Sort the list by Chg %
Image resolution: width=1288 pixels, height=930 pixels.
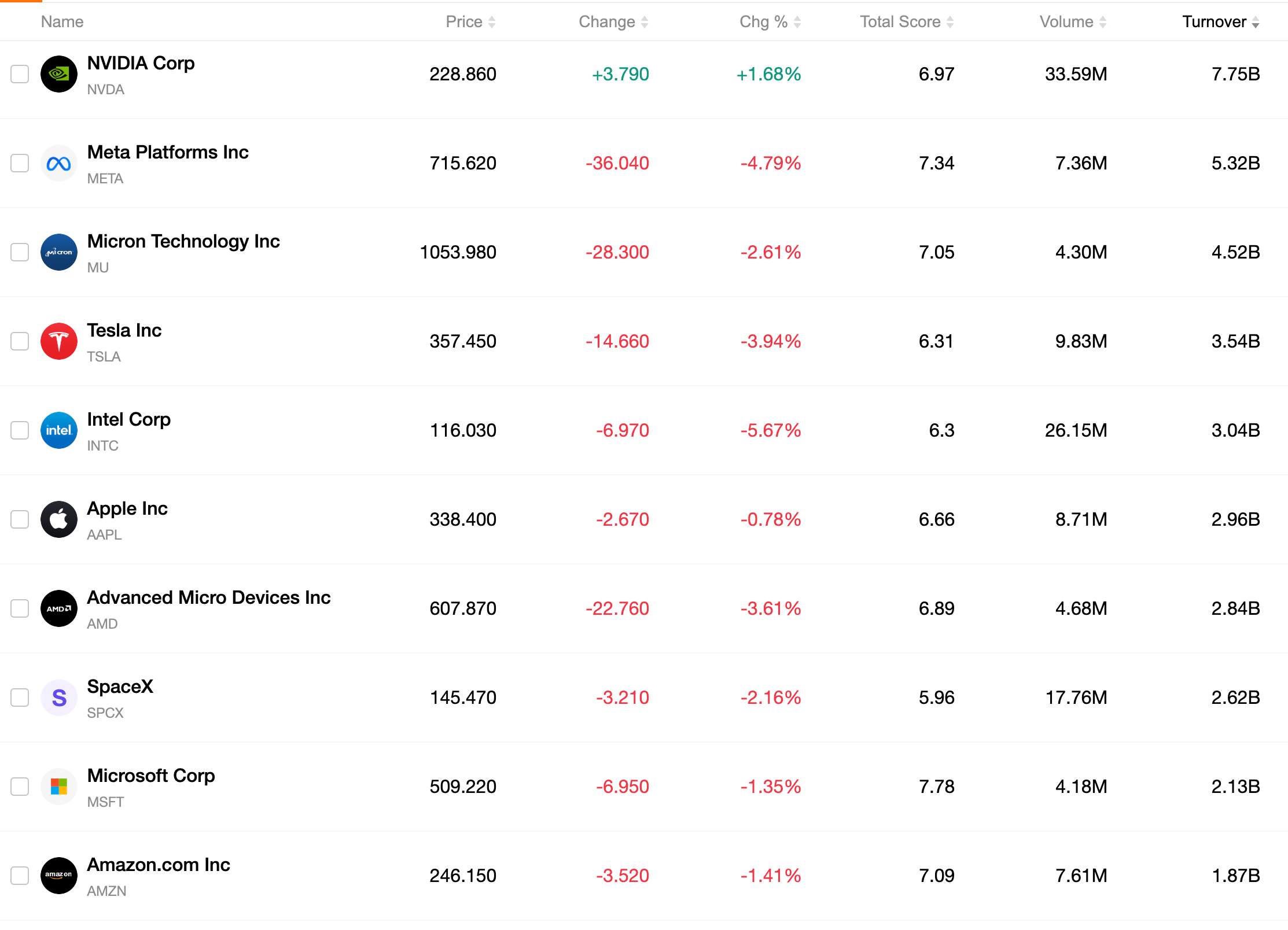[770, 22]
